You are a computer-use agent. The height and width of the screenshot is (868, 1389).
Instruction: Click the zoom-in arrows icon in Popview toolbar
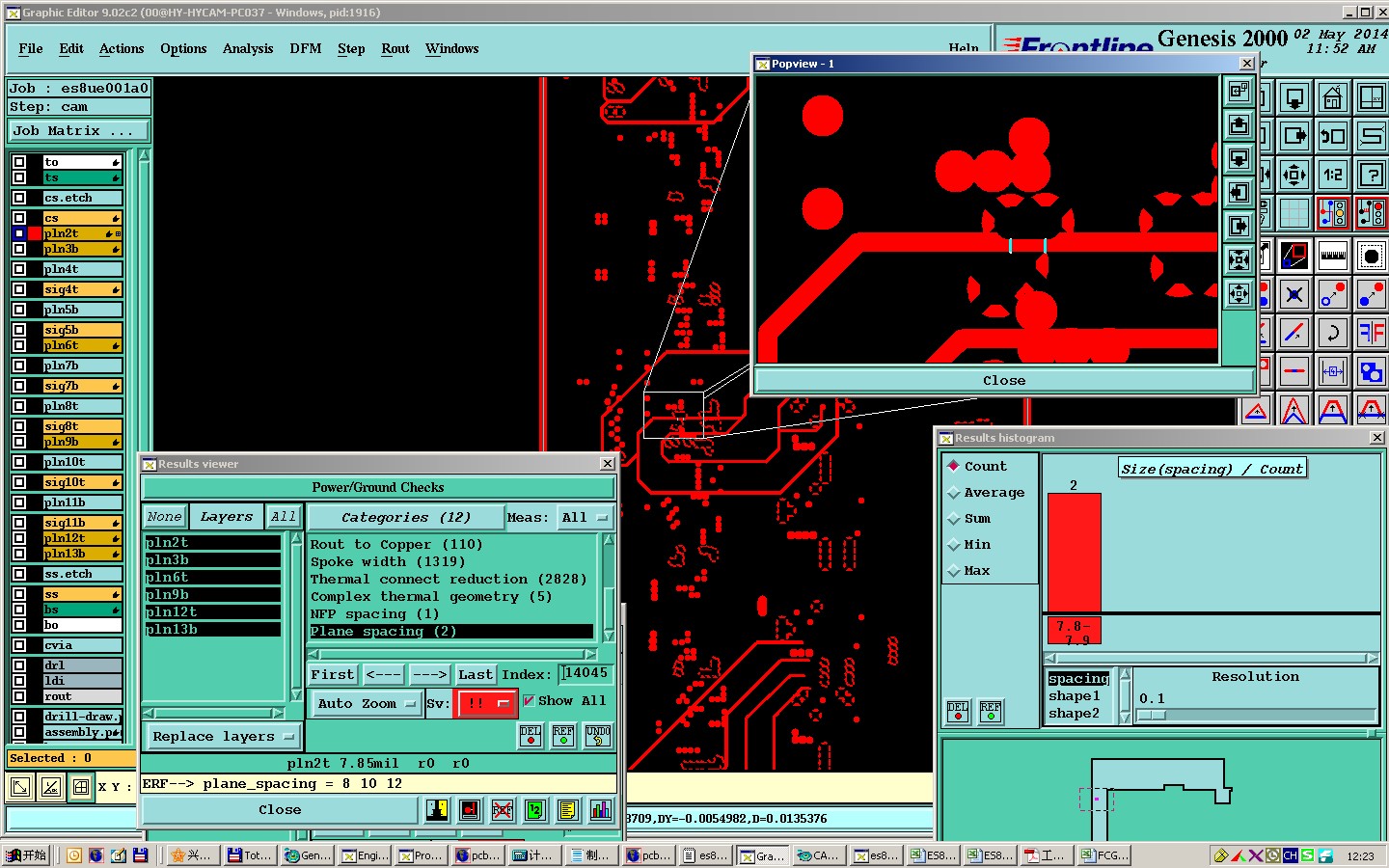[x=1239, y=259]
